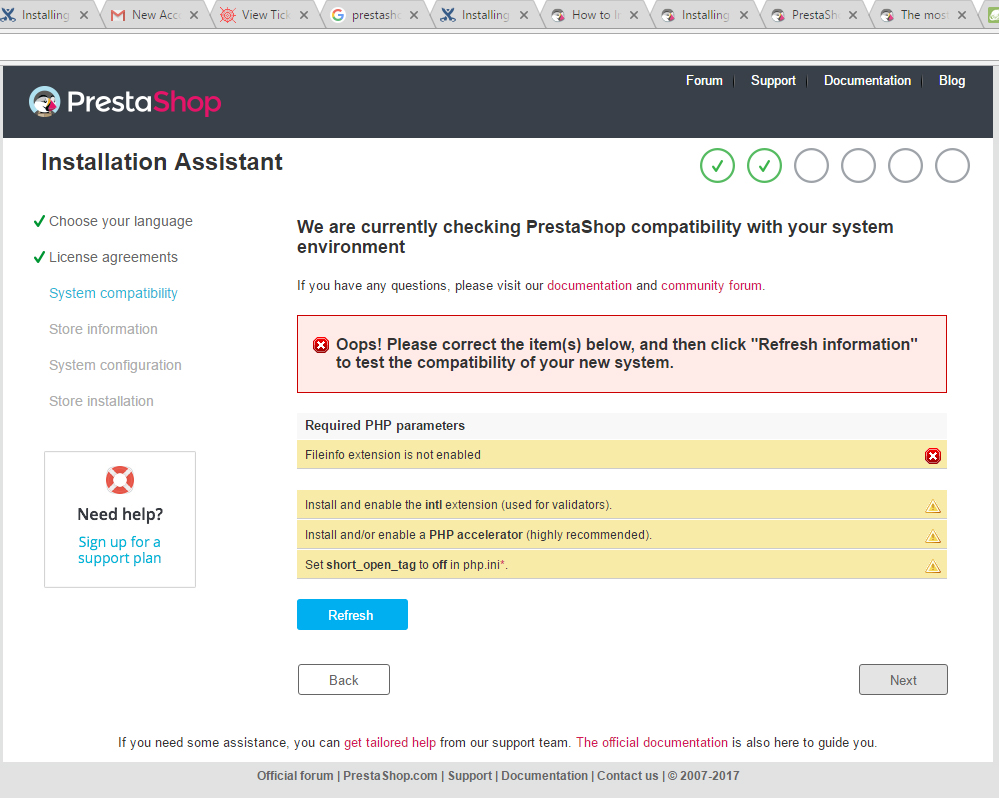Select the second green checkmark progress circle
The width and height of the screenshot is (999, 798).
[764, 165]
